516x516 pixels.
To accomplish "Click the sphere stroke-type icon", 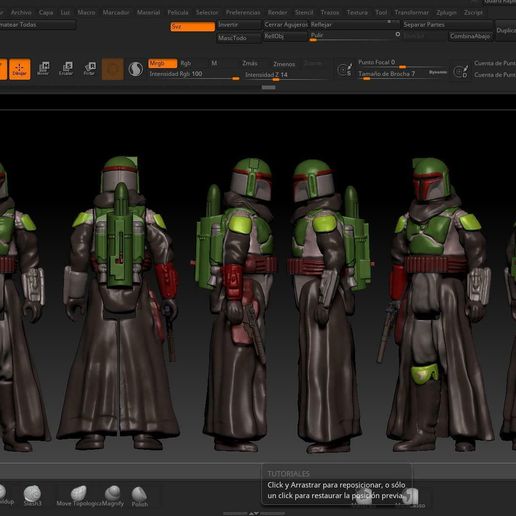I will pyautogui.click(x=136, y=69).
